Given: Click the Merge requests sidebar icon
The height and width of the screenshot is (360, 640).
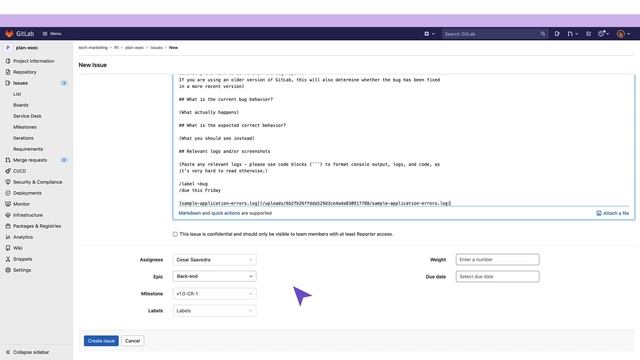Looking at the screenshot, I should [x=8, y=160].
